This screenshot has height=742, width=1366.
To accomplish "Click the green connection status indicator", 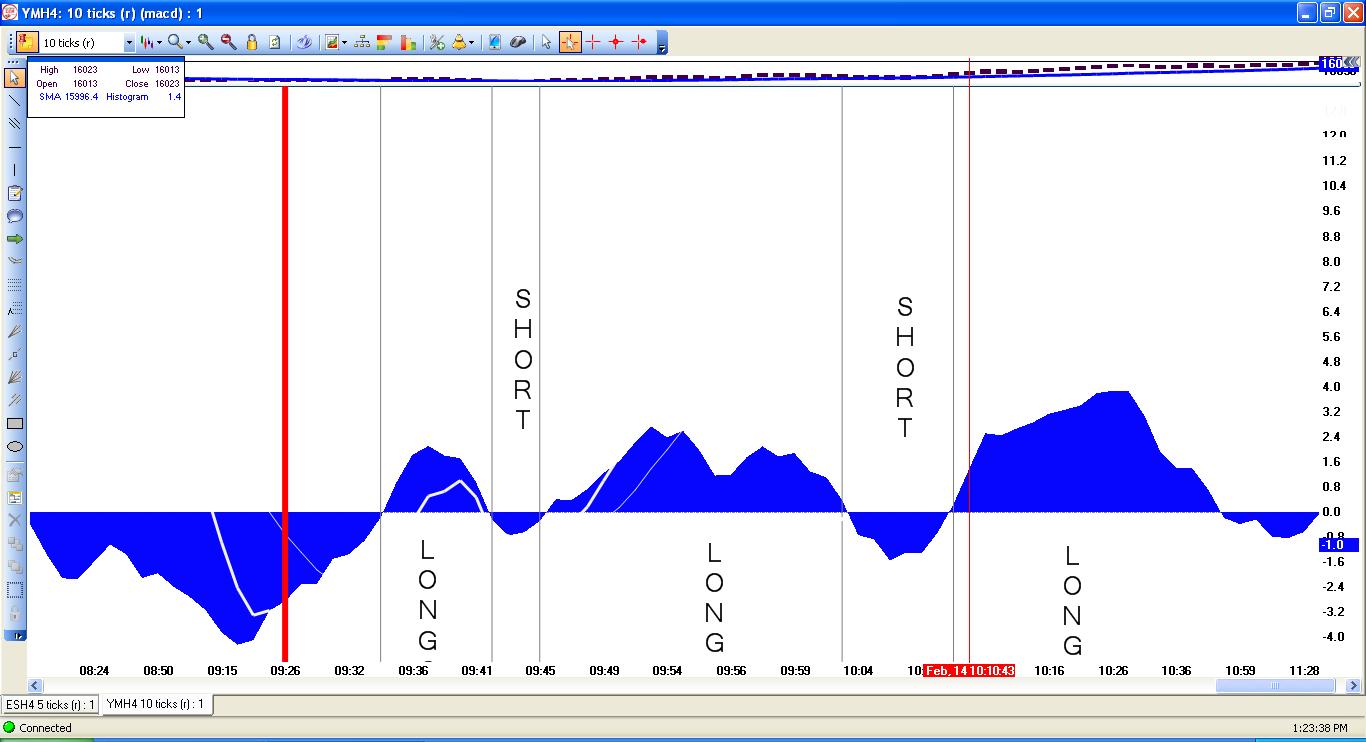I will [x=10, y=728].
